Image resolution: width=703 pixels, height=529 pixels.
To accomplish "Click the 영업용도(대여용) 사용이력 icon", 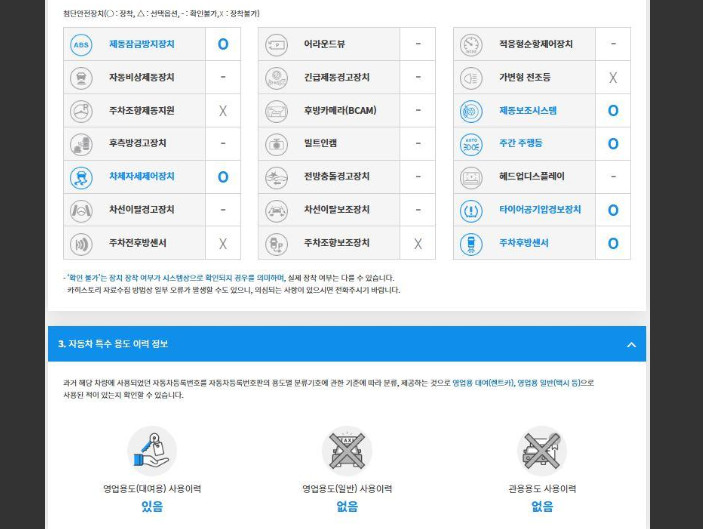I will coord(152,451).
